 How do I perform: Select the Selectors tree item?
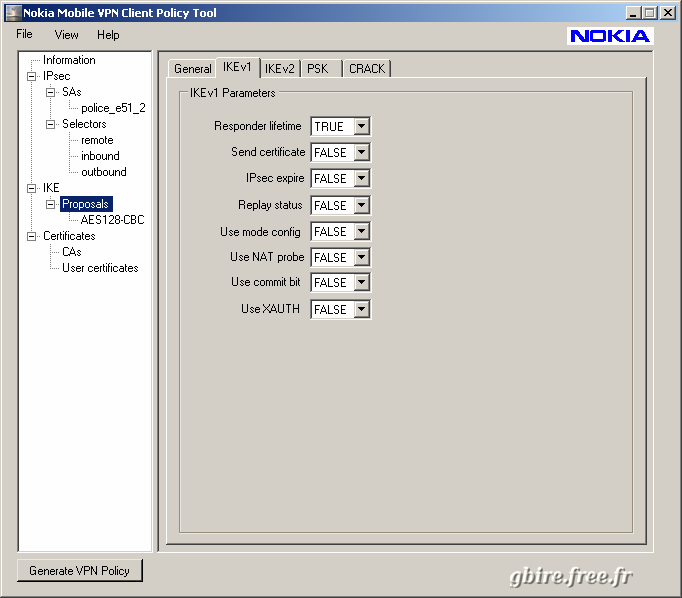tap(84, 124)
